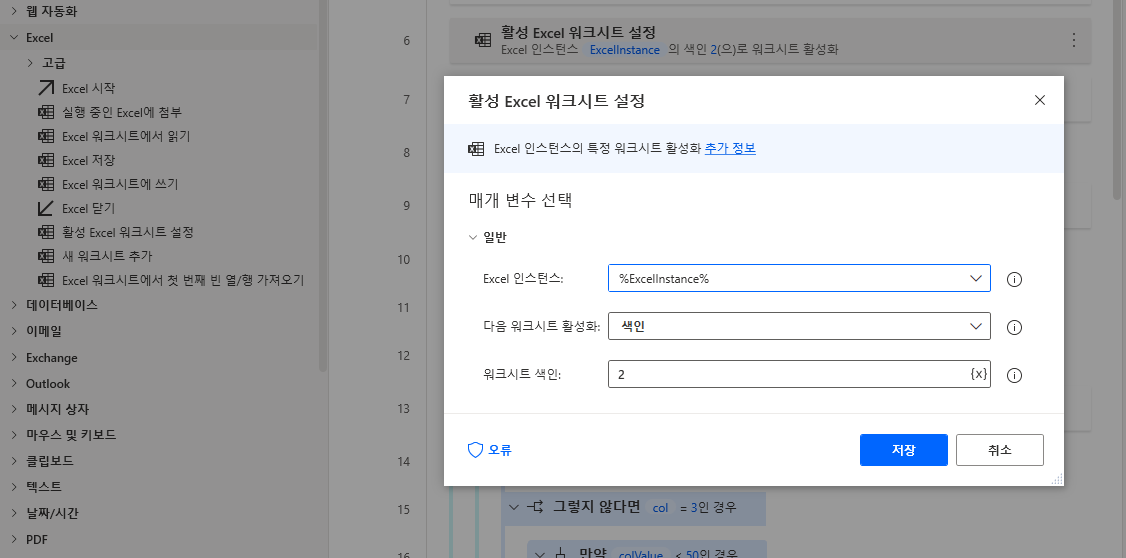The image size is (1126, 558).
Task: Expand the 마우스 및 키보드 group
Action: point(14,435)
